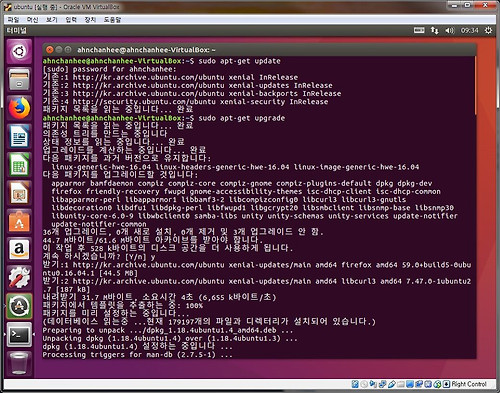Click the keyboard input indicator in top panel
Screen dimensions: 500x393
coord(419,30)
